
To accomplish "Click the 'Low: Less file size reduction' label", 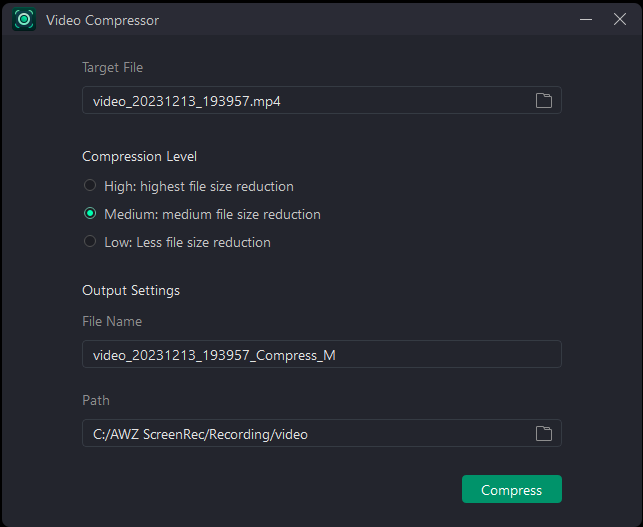I will pos(187,242).
